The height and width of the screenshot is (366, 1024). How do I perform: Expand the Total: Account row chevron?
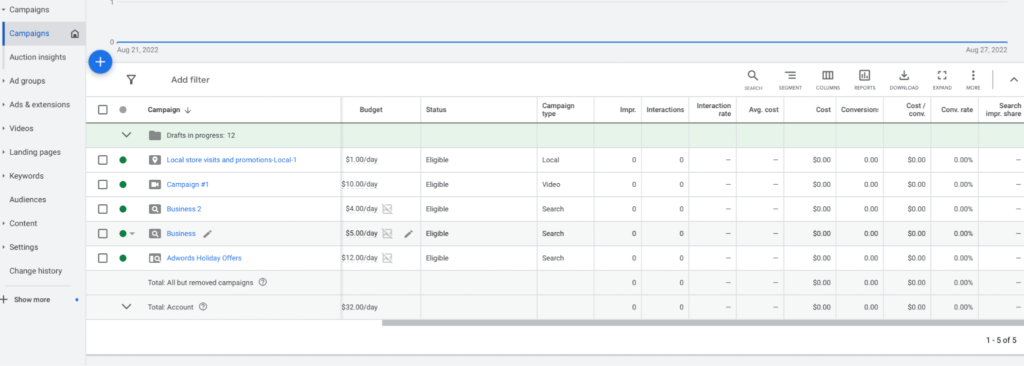[x=127, y=307]
